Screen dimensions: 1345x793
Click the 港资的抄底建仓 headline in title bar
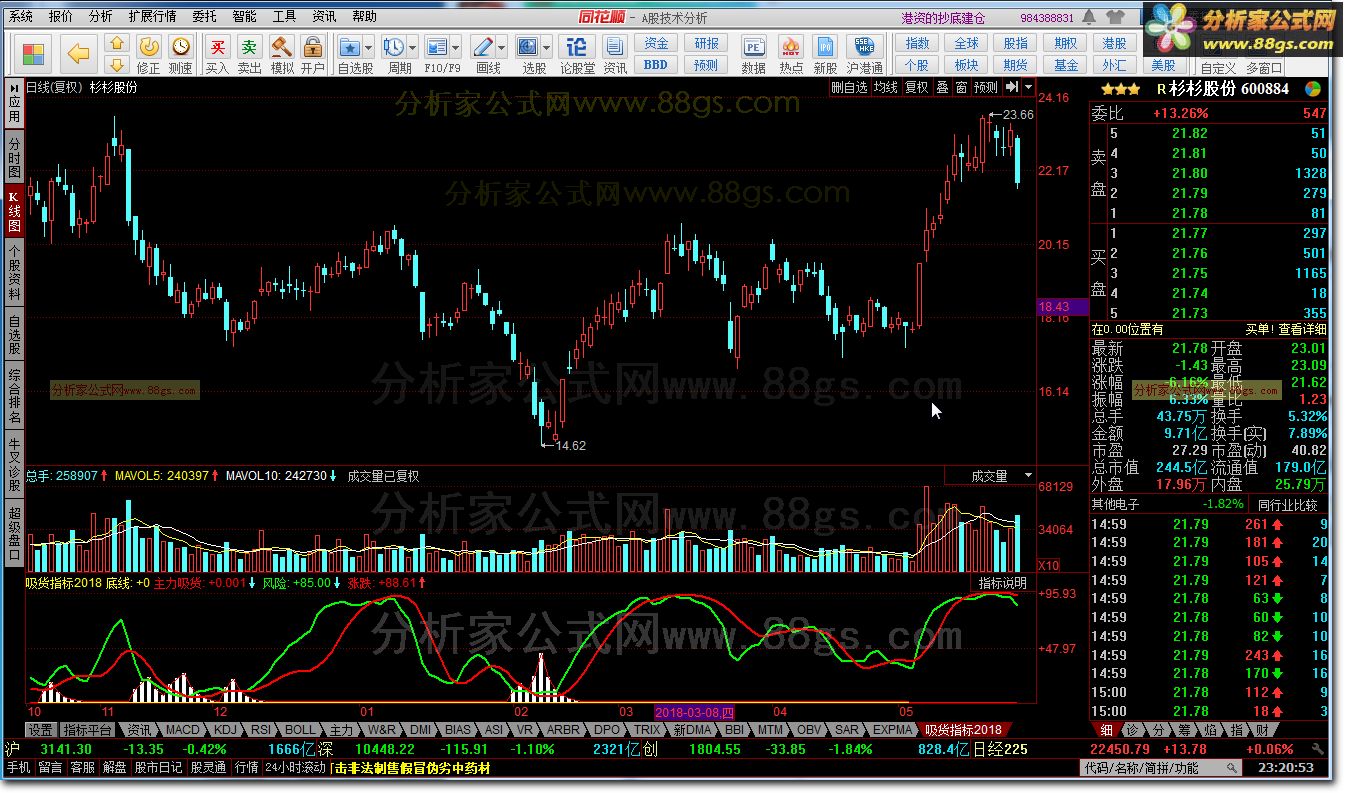944,17
